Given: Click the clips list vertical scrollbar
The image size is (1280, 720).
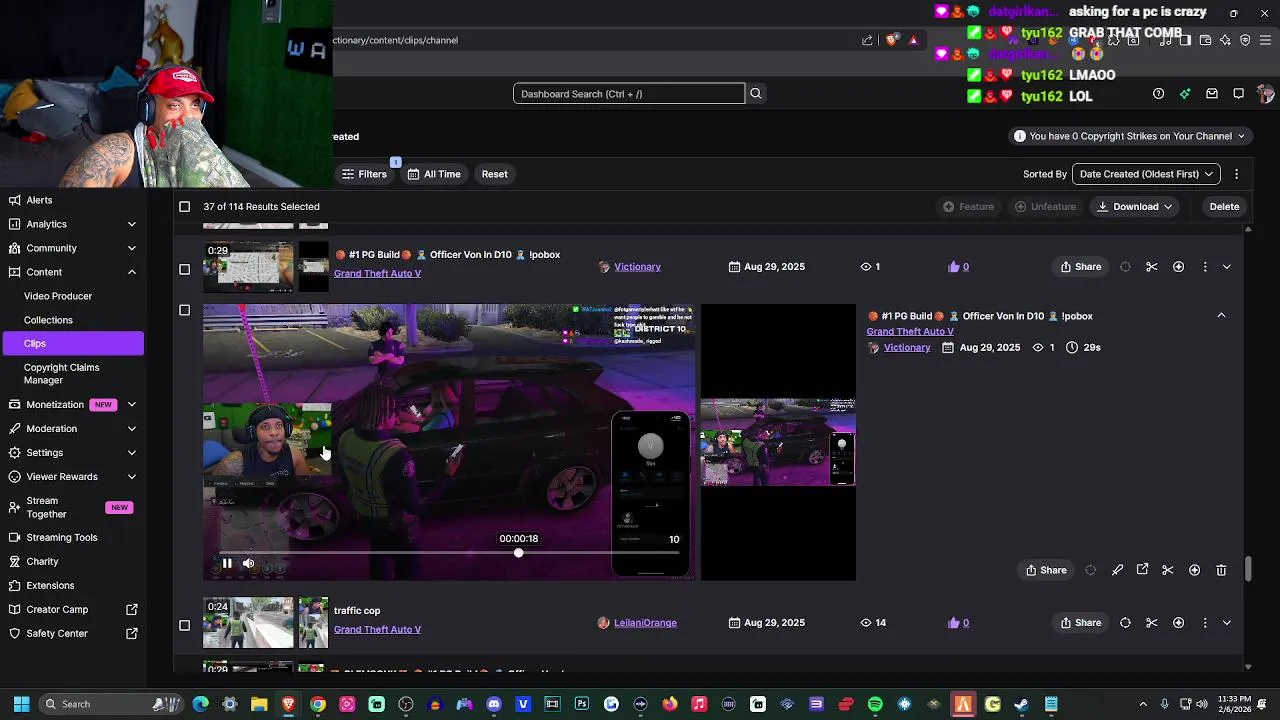Looking at the screenshot, I should pos(1248,569).
